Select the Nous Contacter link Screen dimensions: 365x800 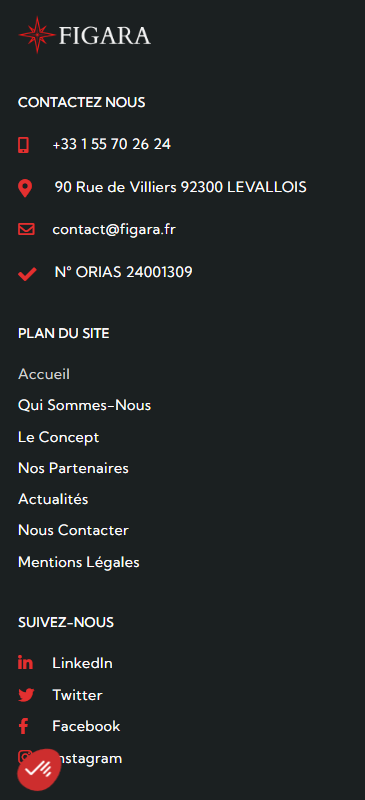74,530
